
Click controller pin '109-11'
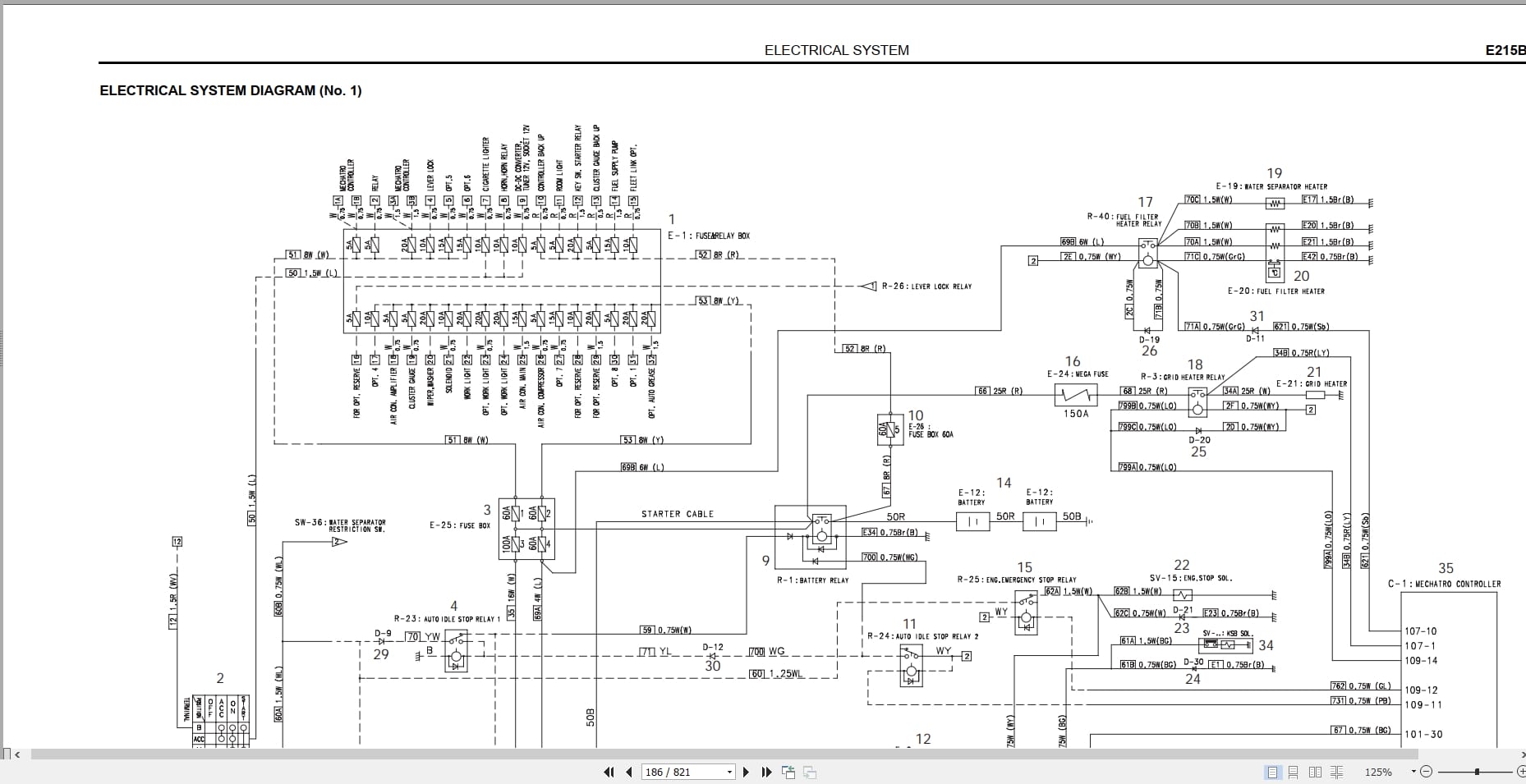[1423, 705]
